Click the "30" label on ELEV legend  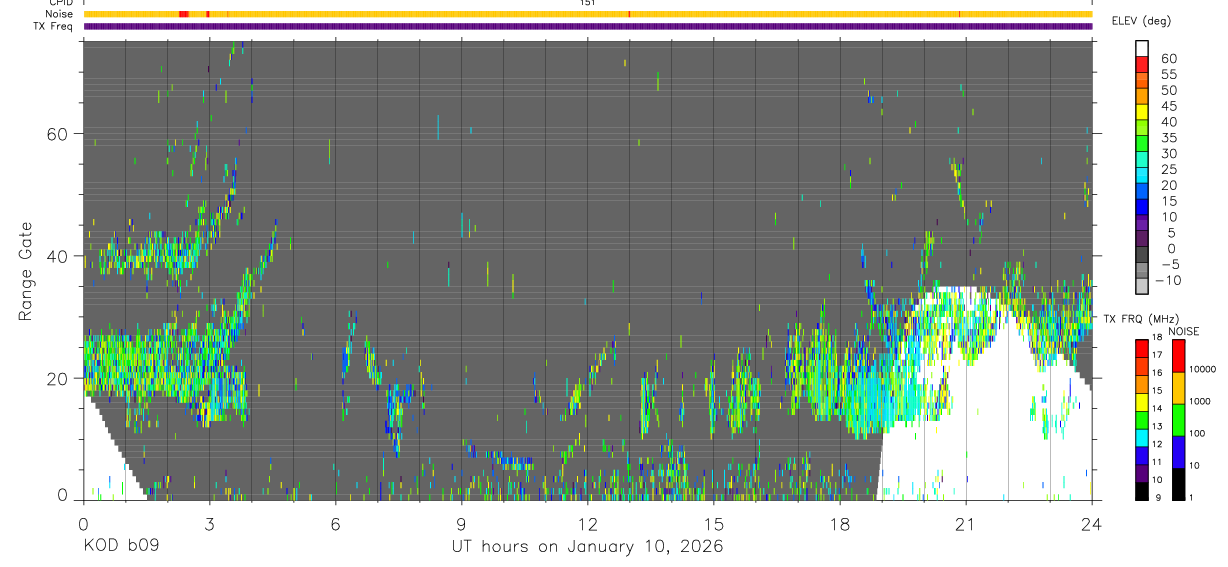(x=1167, y=153)
